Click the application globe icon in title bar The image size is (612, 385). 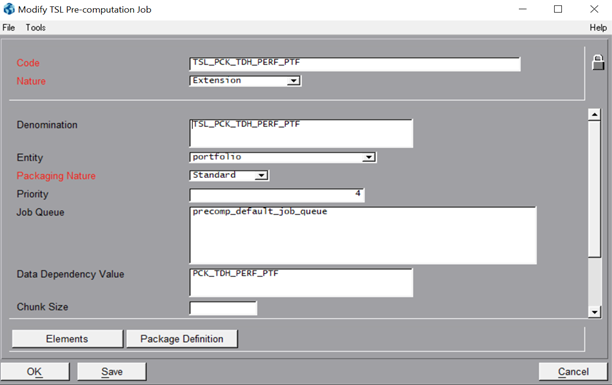[9, 9]
